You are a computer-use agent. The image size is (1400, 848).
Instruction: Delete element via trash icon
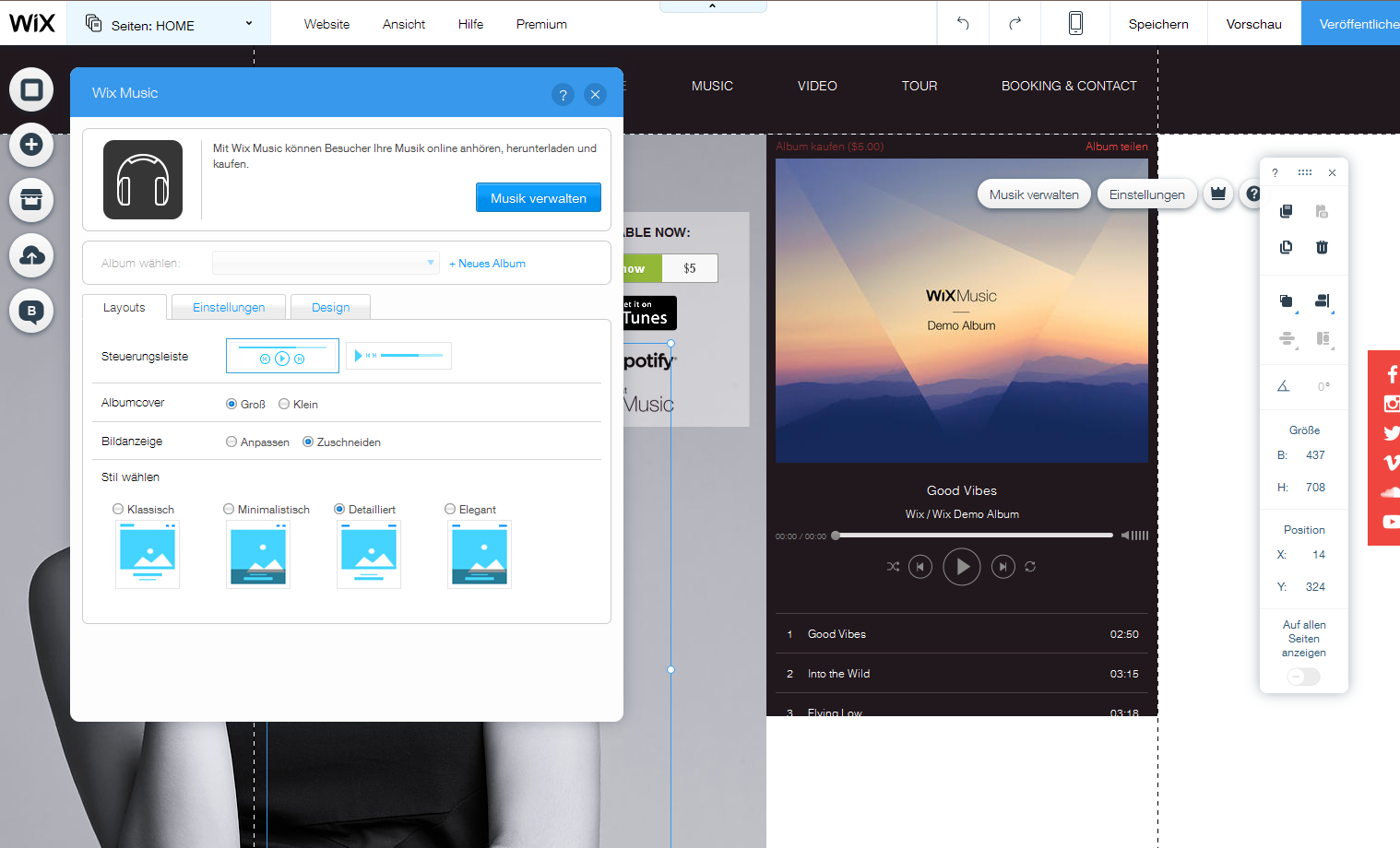point(1322,247)
